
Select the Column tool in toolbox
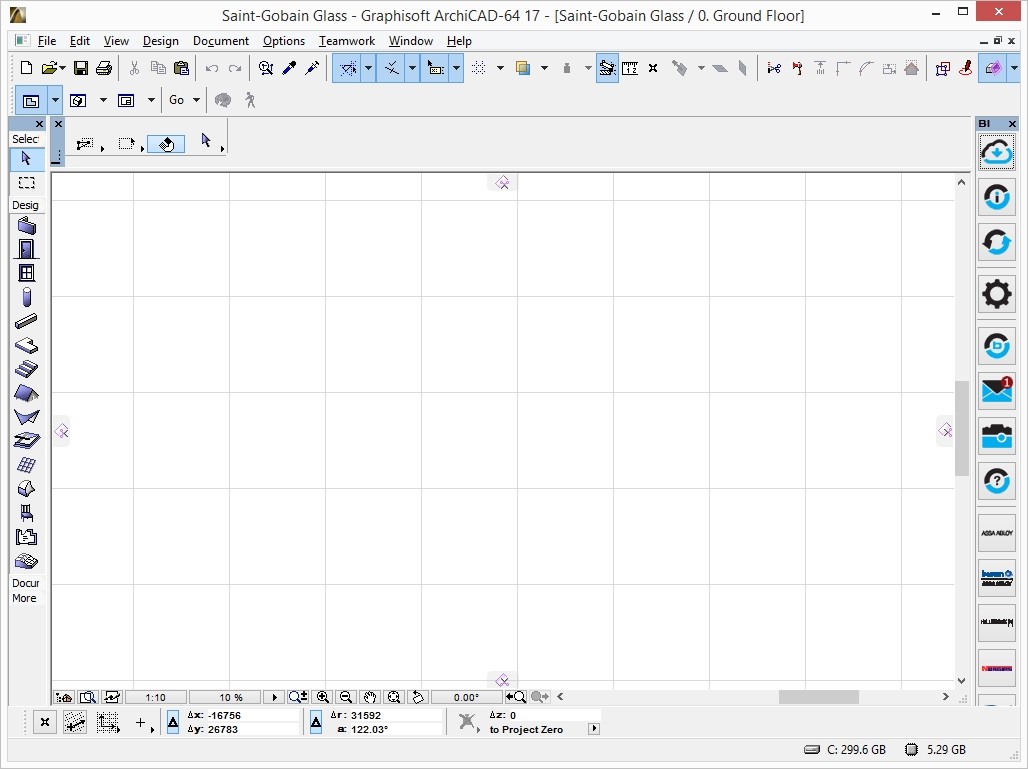[26, 297]
